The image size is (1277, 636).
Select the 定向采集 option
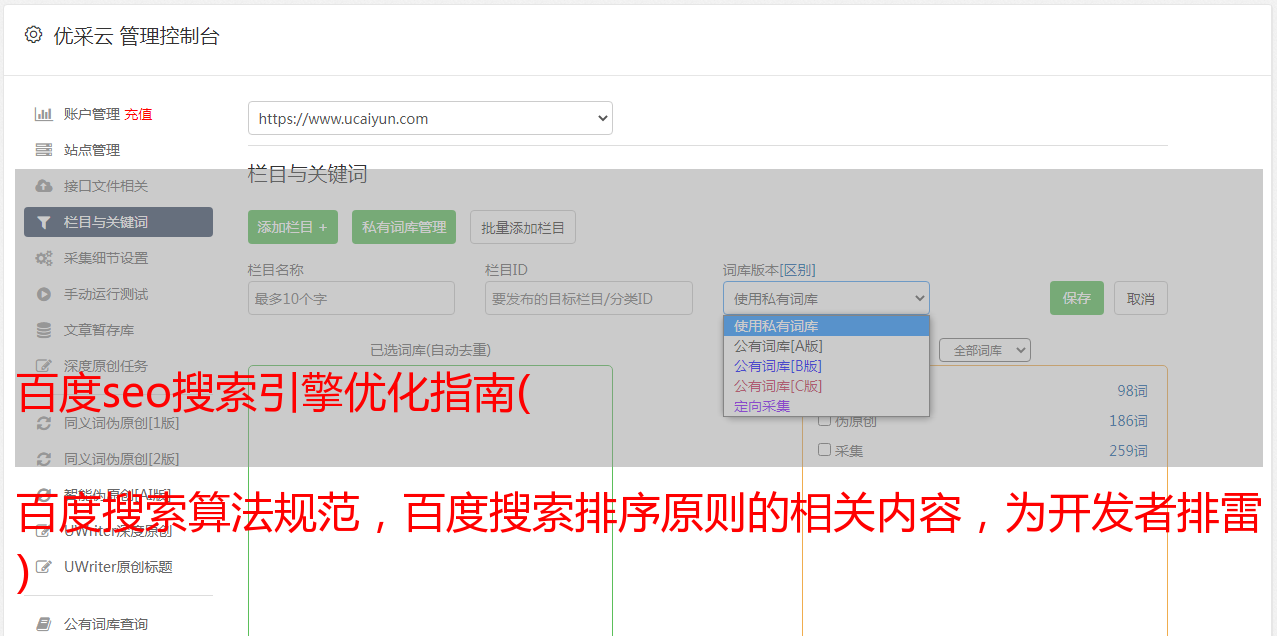(762, 406)
